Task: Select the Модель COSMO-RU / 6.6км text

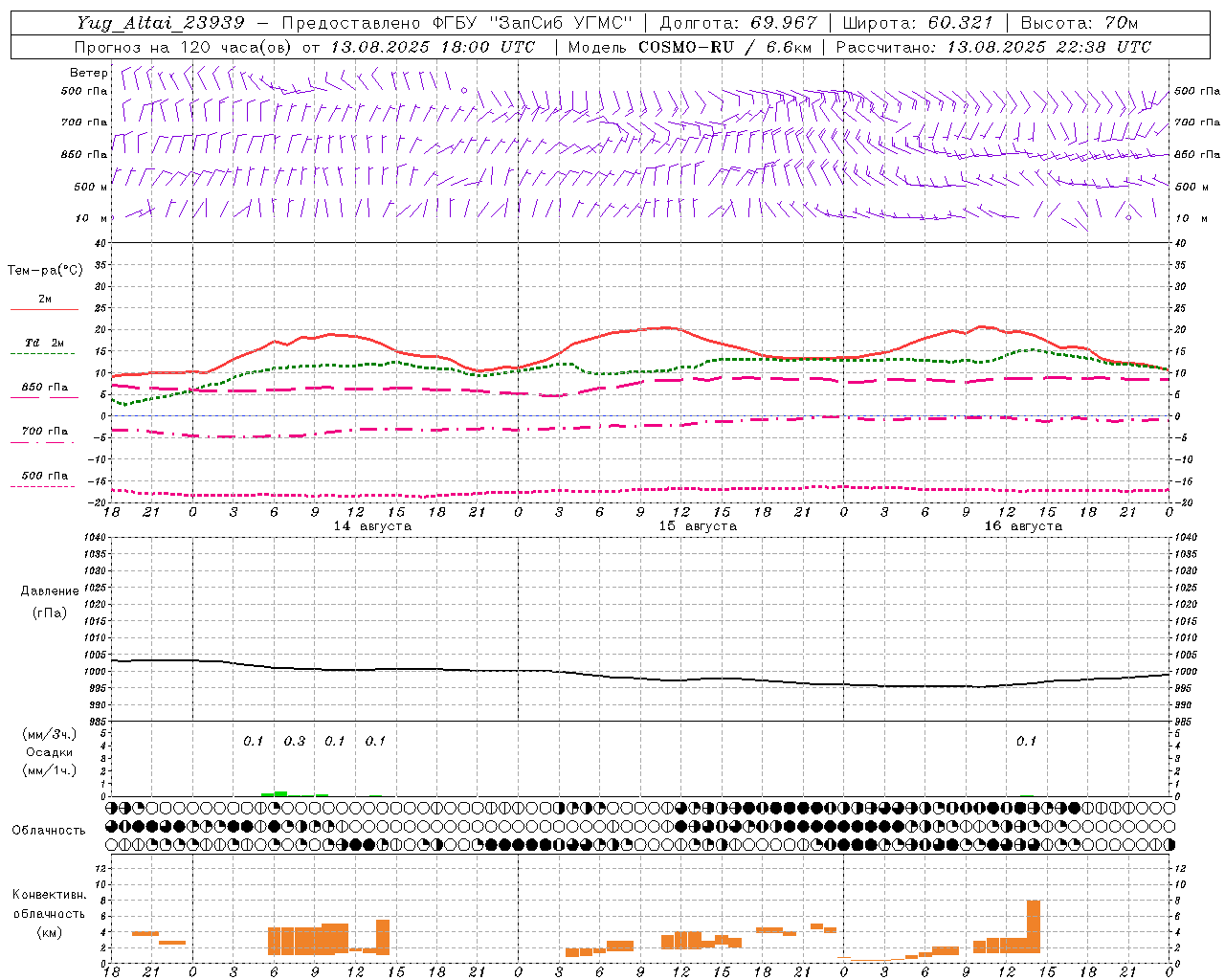Action: tap(690, 47)
